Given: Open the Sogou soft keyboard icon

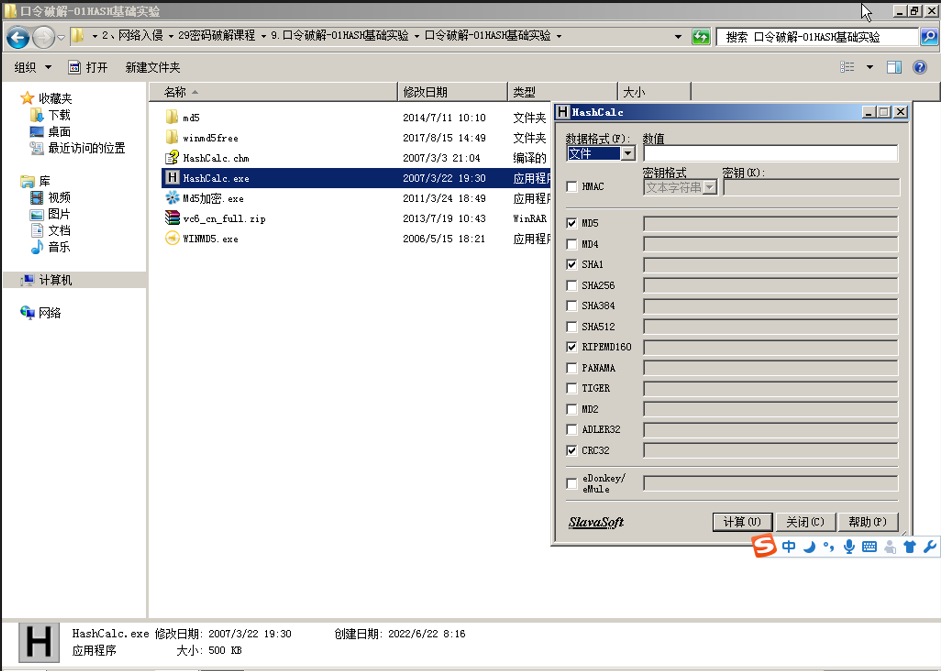Looking at the screenshot, I should [869, 547].
